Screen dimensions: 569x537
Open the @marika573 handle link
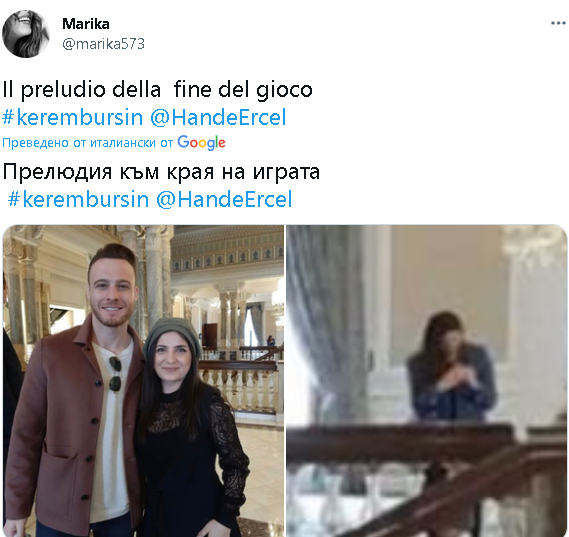click(x=103, y=44)
